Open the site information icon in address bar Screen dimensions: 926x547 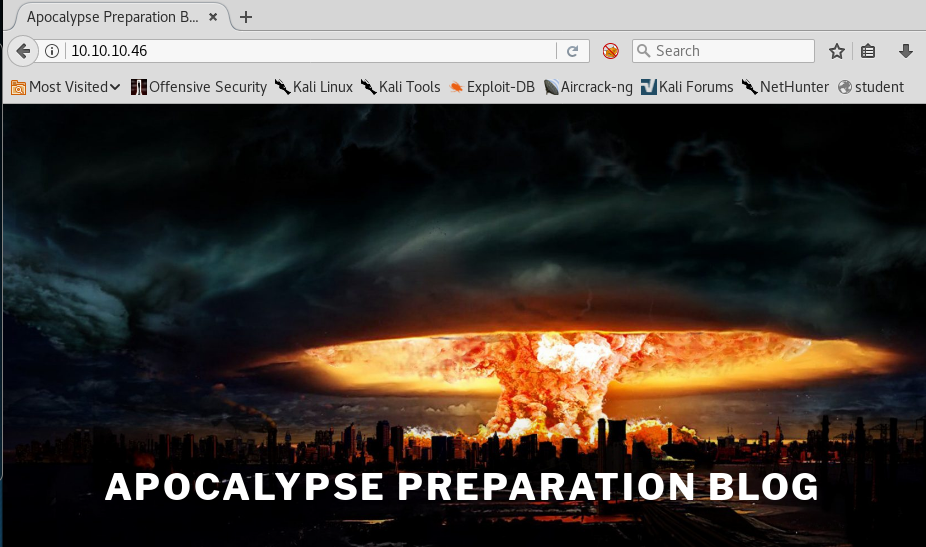point(53,51)
